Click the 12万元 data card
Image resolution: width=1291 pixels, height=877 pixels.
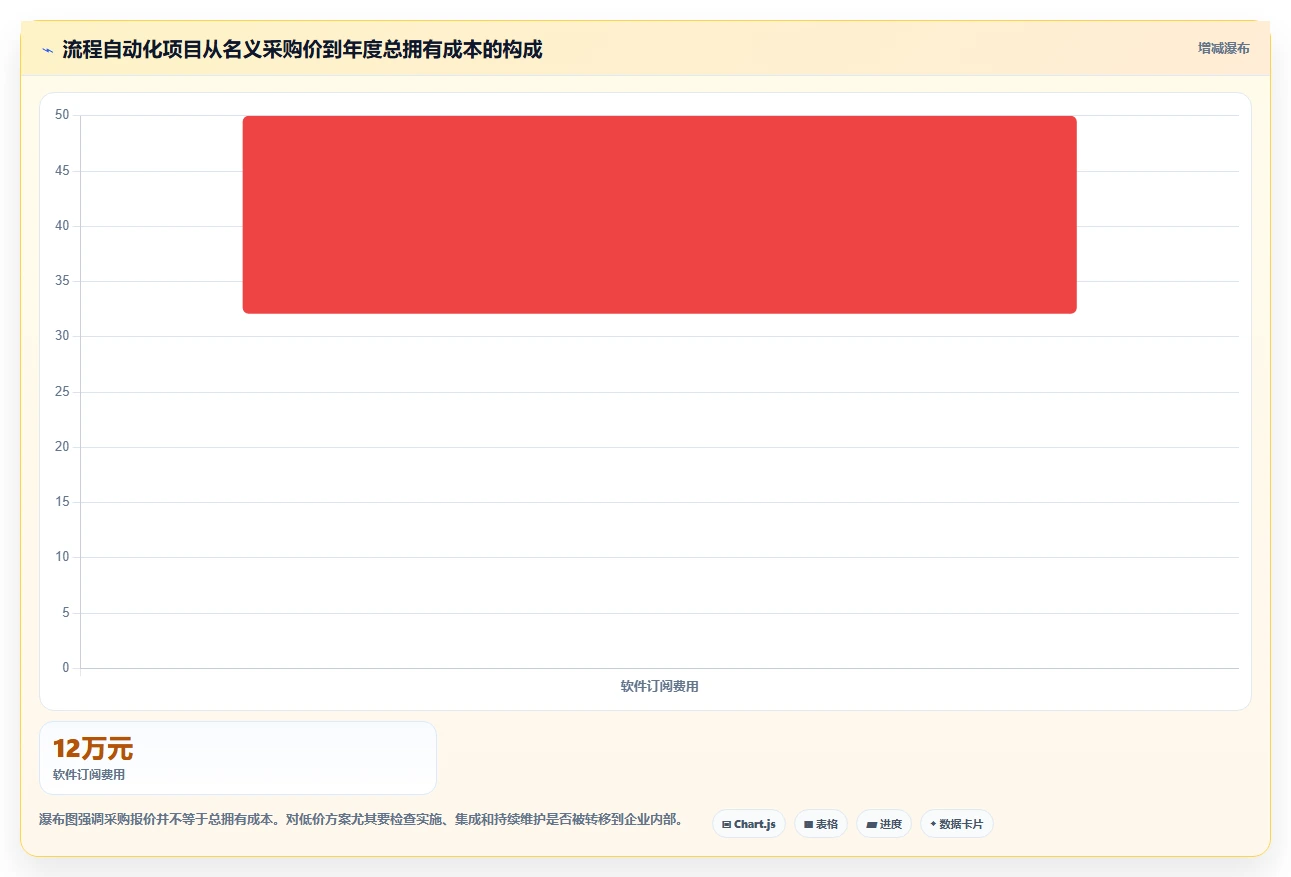click(238, 758)
